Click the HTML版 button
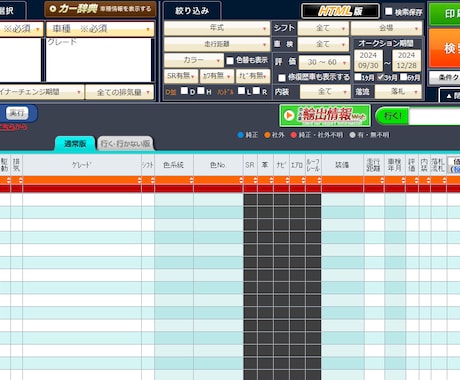 coord(340,11)
